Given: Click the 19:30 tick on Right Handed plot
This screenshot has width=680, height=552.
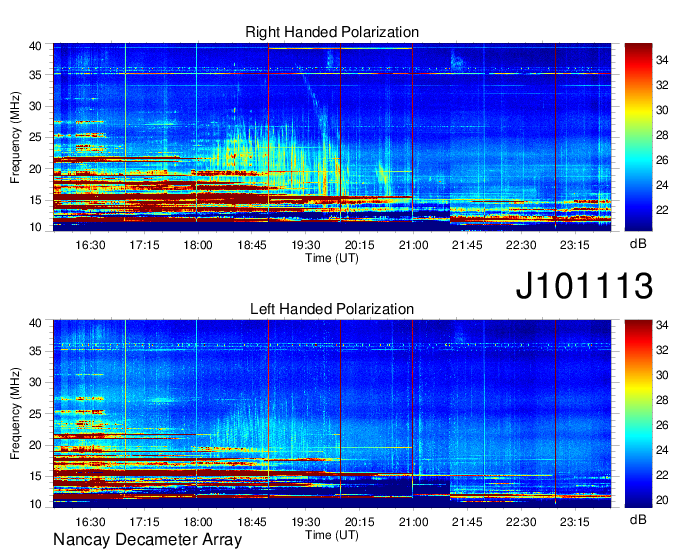Looking at the screenshot, I should (x=306, y=245).
